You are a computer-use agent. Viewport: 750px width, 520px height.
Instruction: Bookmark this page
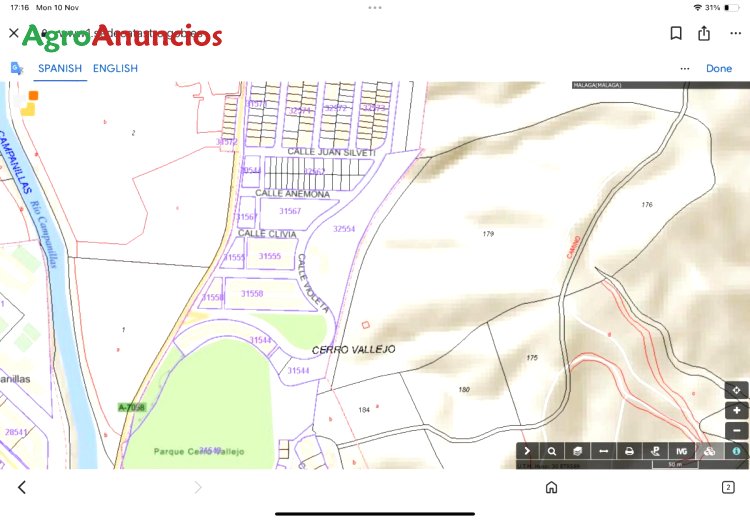tap(676, 33)
